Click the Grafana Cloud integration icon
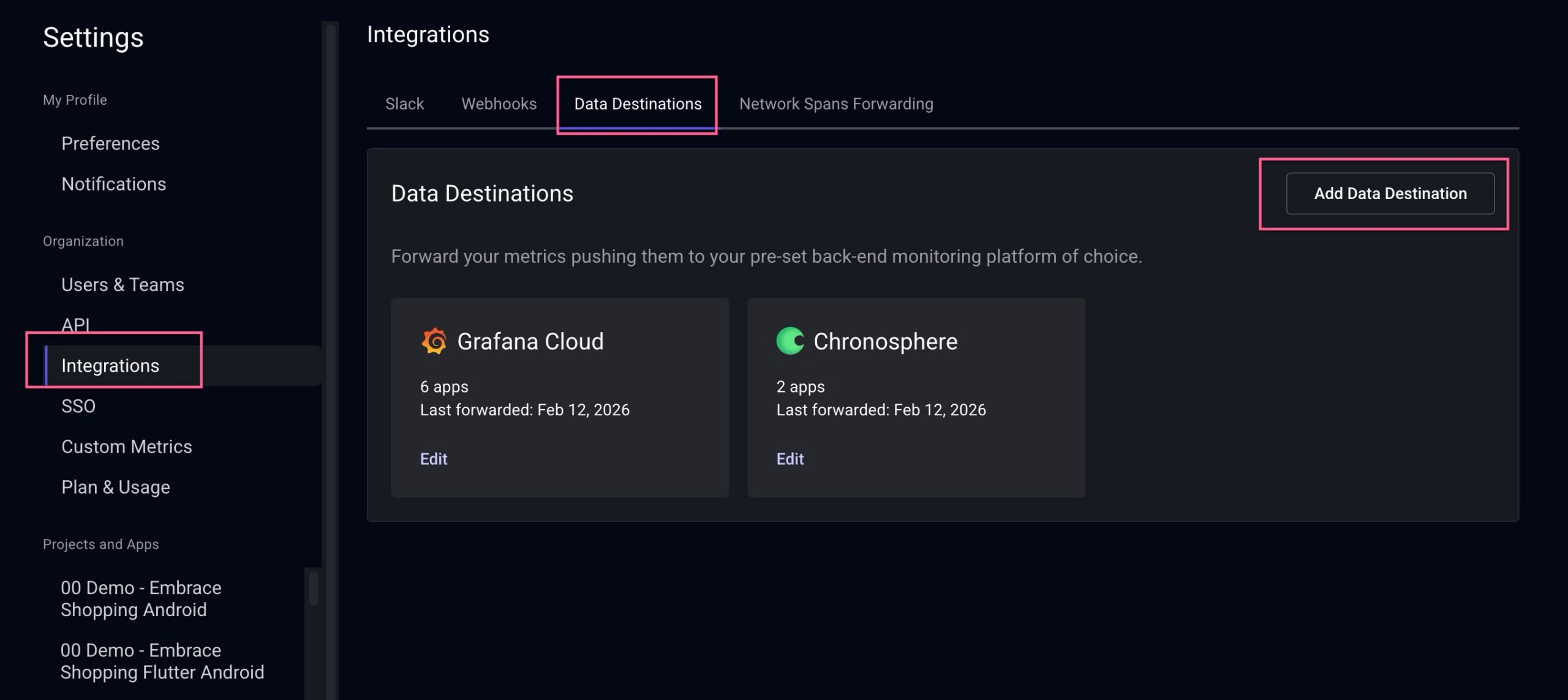 pos(434,341)
